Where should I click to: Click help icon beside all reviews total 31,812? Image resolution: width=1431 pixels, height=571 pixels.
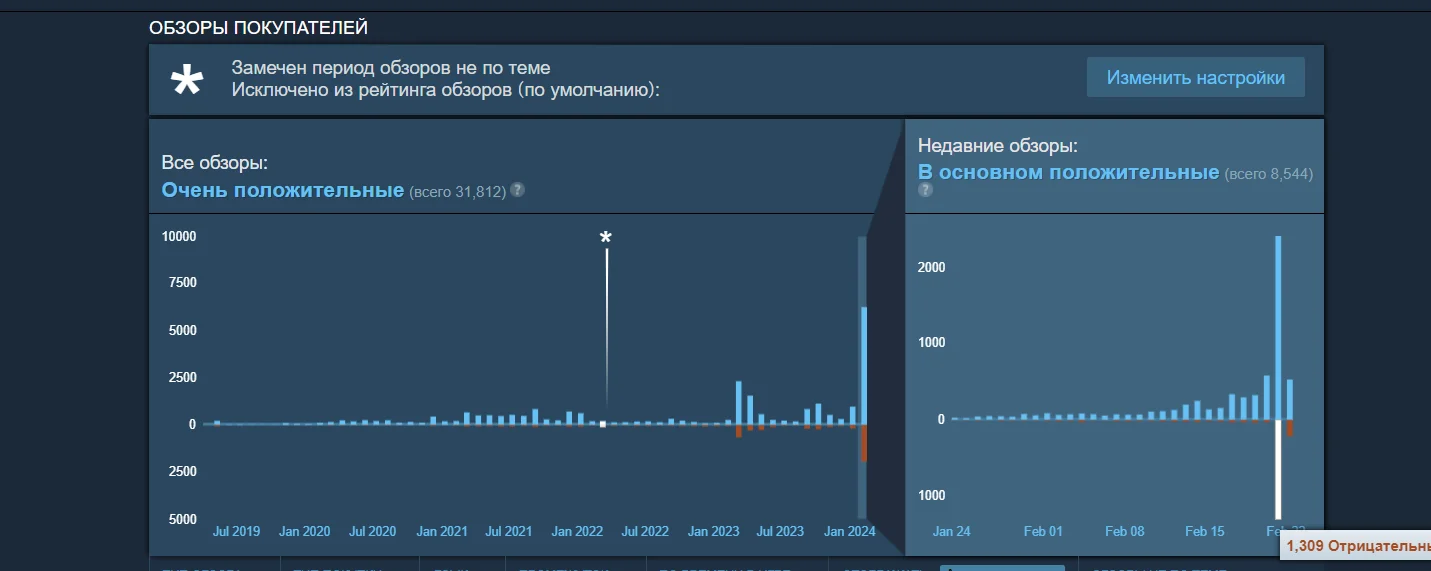(517, 190)
